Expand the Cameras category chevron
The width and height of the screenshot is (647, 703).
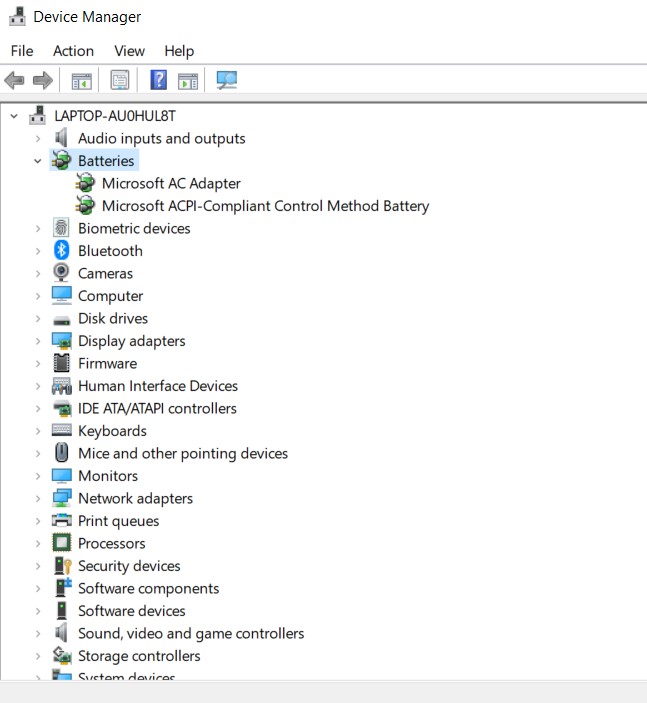click(38, 273)
